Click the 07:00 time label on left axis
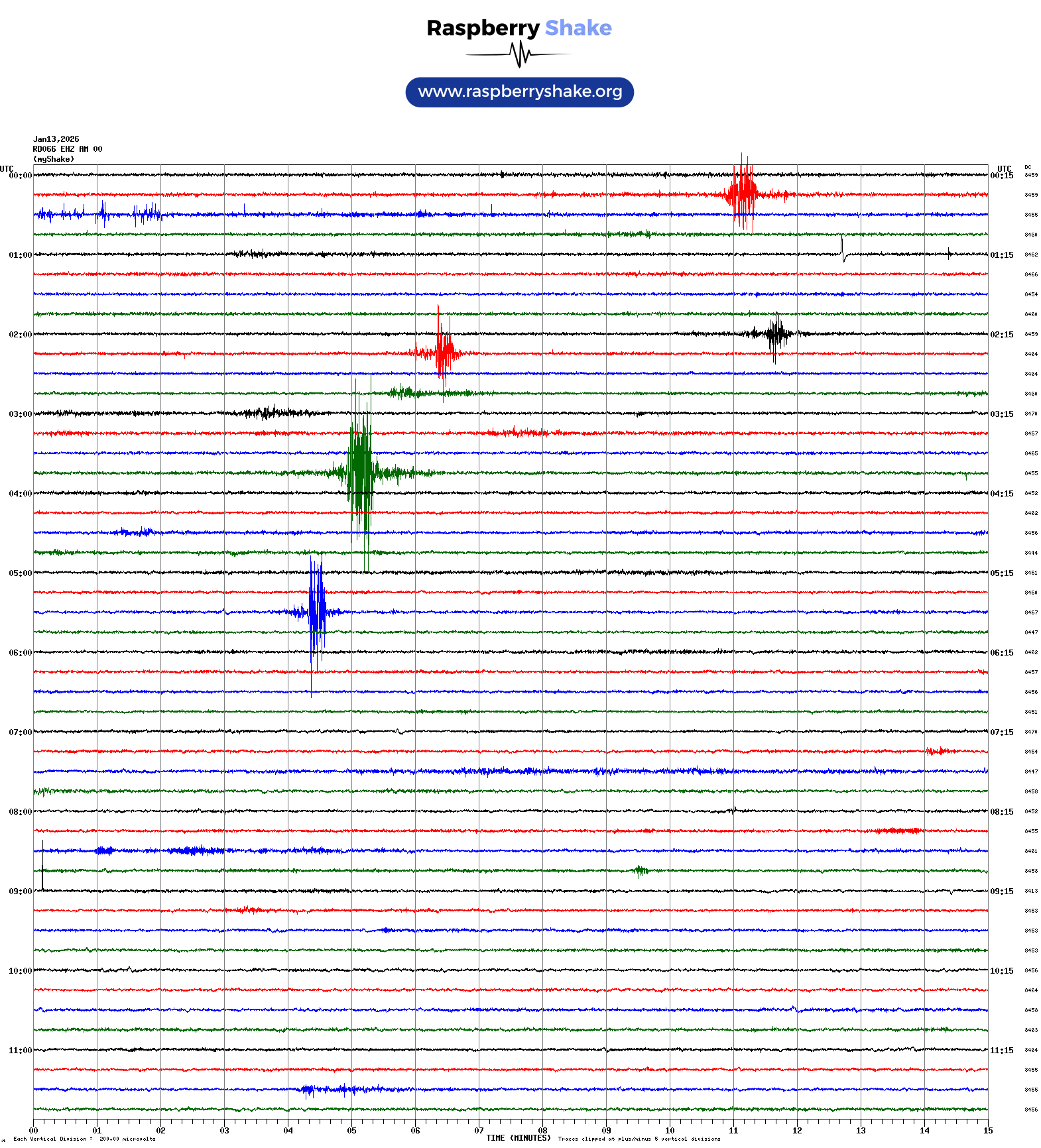1041x1148 pixels. 20,732
